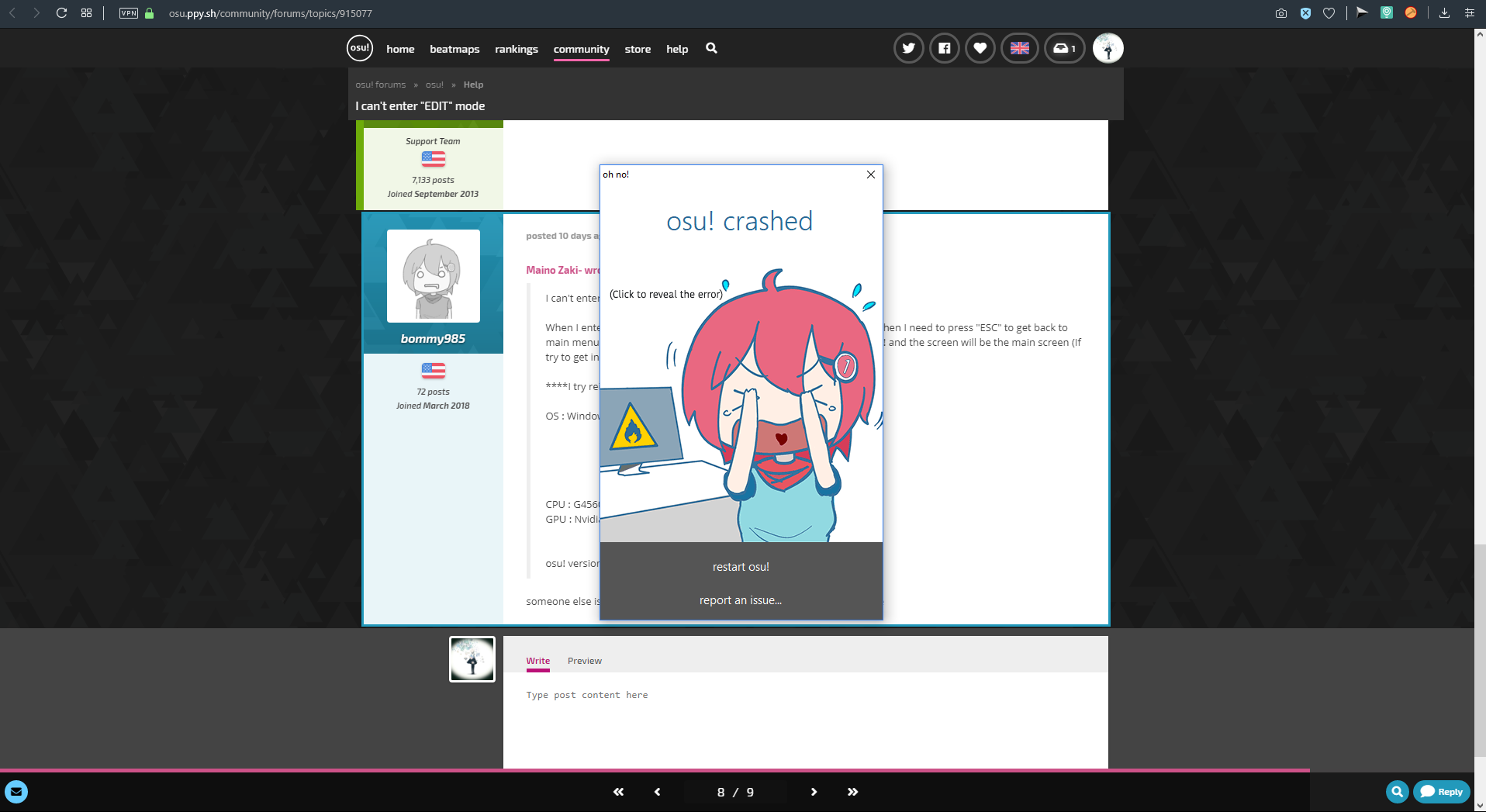
Task: Go to previous post with left arrow
Action: pos(658,792)
